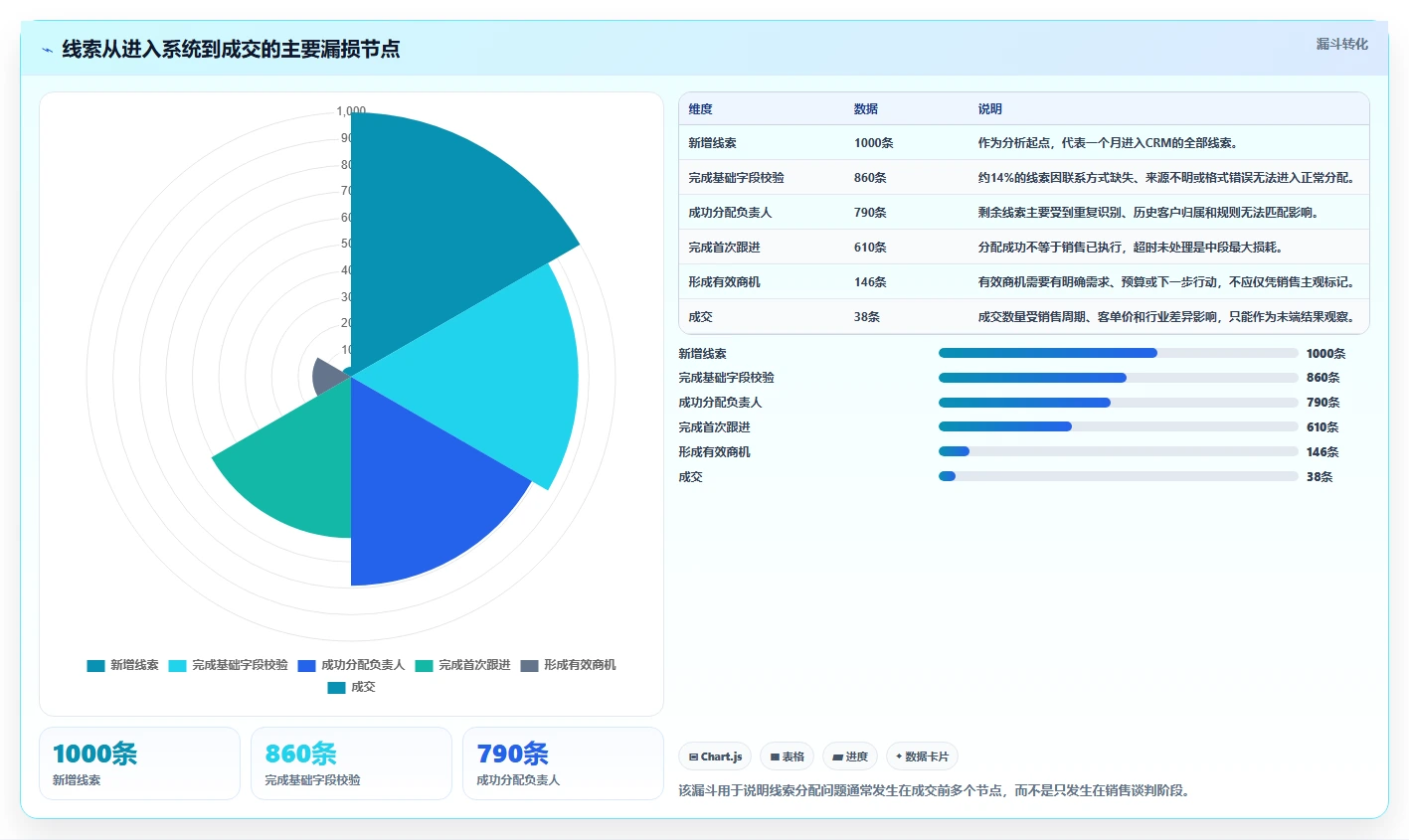1409x840 pixels.
Task: Click the 维度 column header
Action: click(700, 109)
